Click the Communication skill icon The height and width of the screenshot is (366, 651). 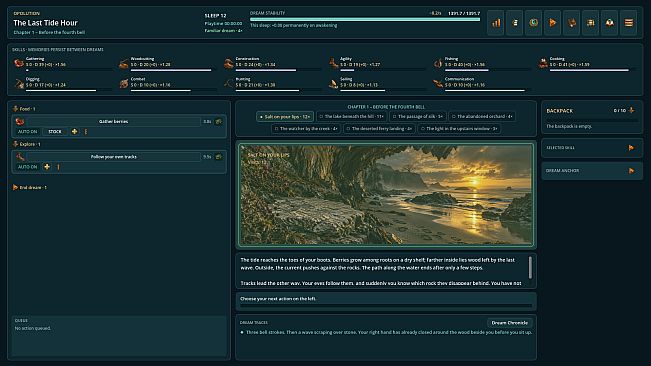438,83
